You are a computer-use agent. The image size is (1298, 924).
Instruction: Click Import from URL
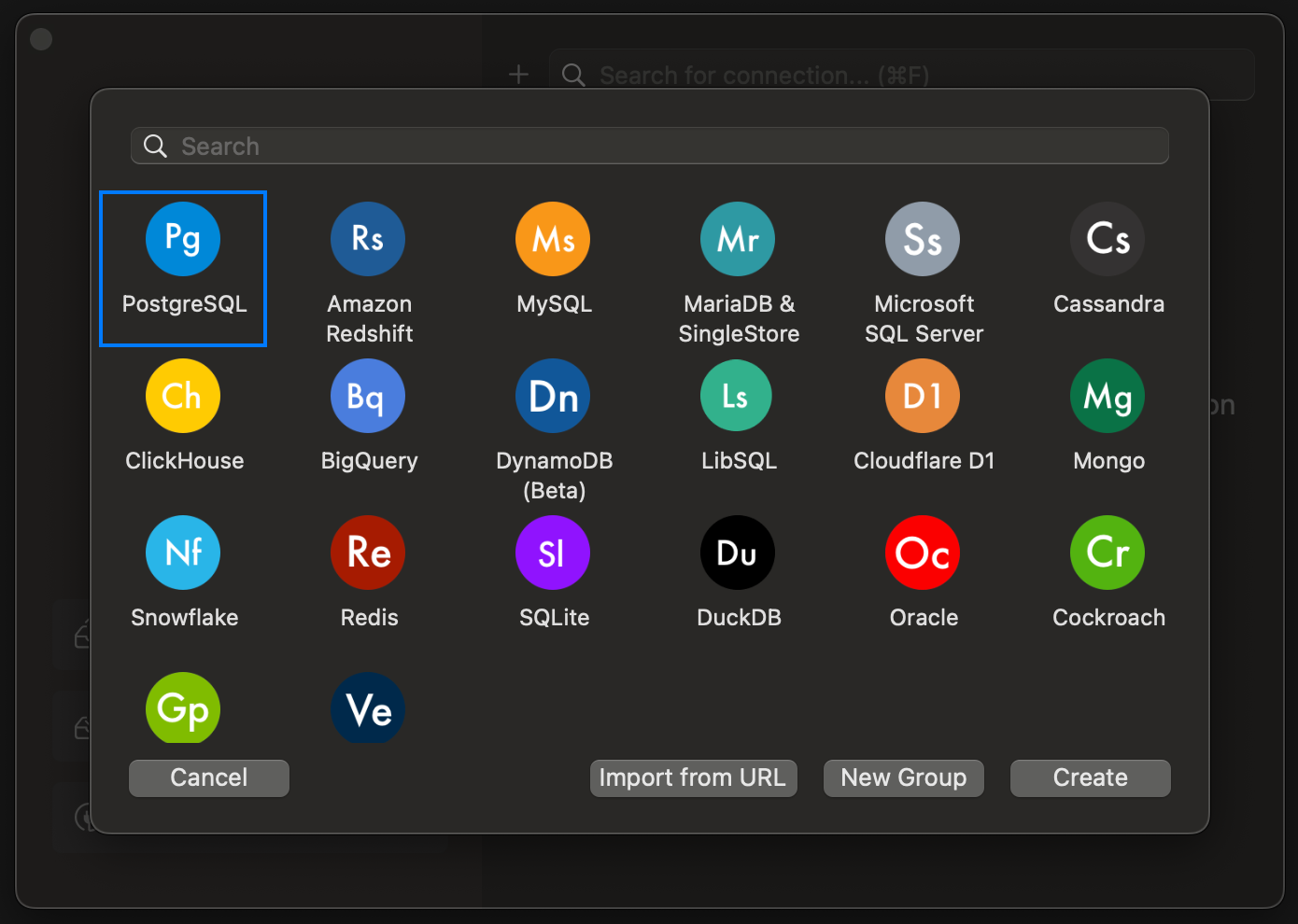pyautogui.click(x=693, y=777)
